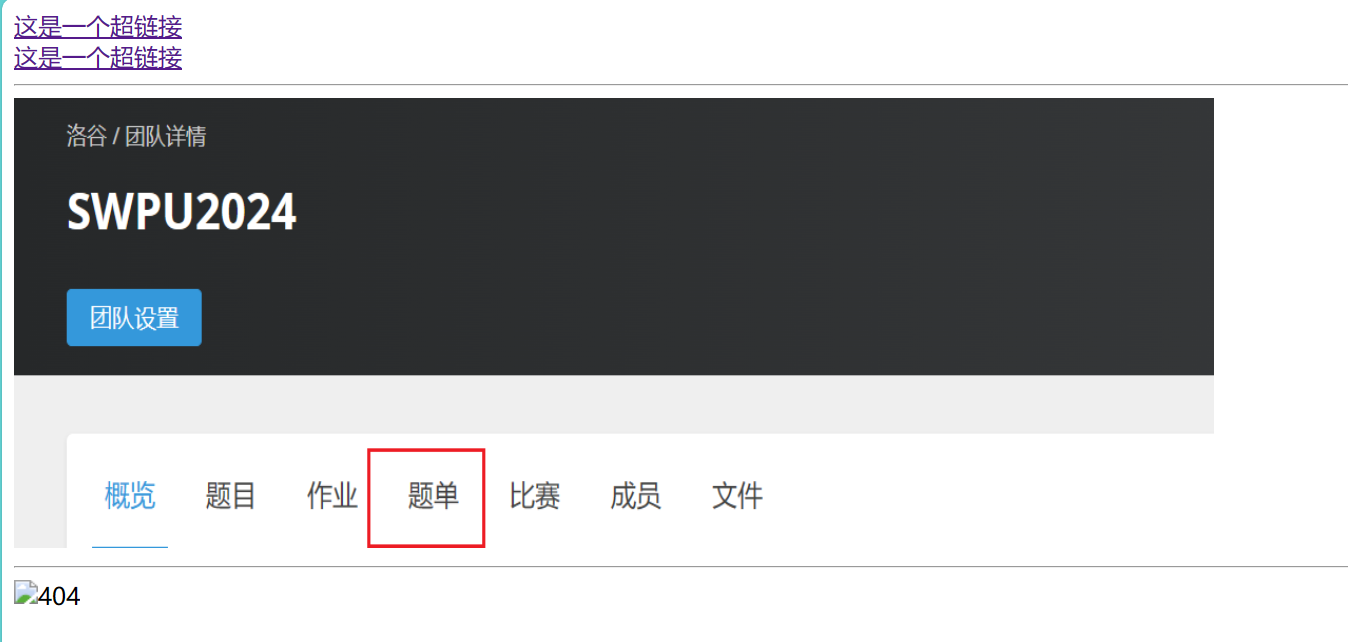Switch to the 概览 tab
Screen dimensions: 1348x642
[x=130, y=496]
